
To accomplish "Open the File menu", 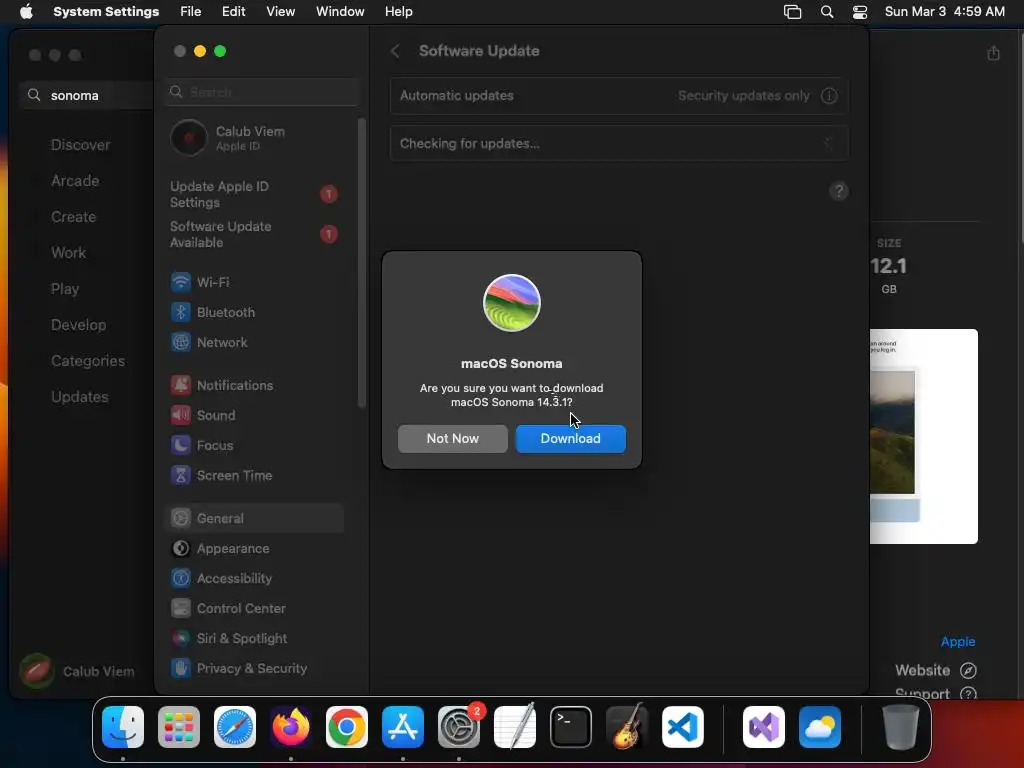I will 190,12.
